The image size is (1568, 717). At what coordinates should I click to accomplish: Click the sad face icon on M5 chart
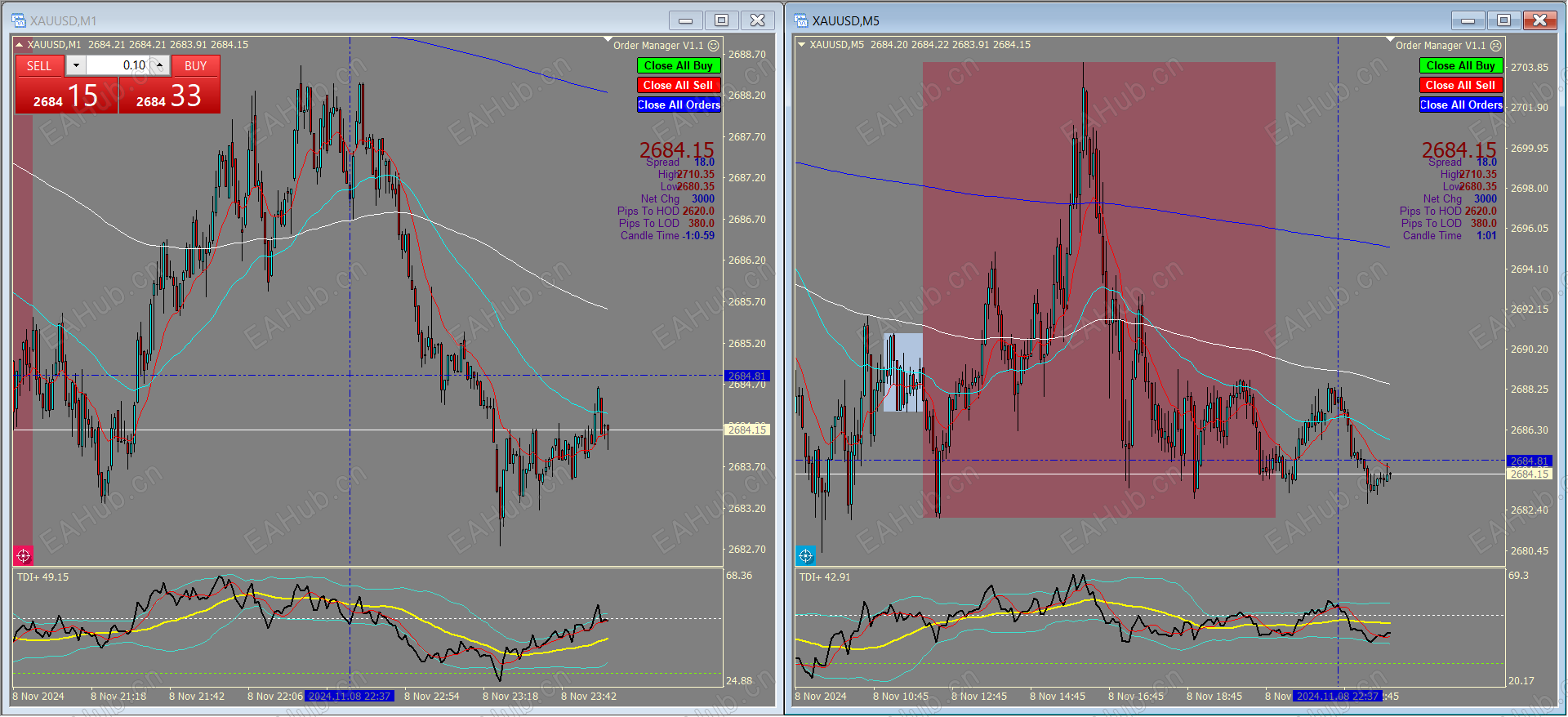coord(1496,46)
